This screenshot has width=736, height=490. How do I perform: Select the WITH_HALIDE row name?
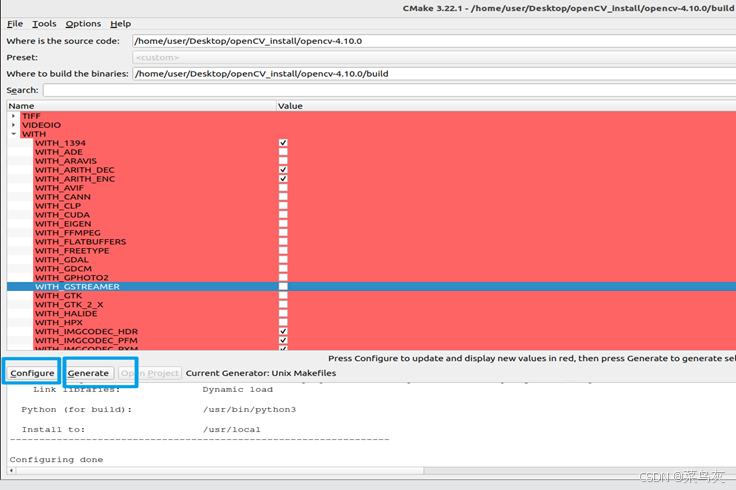(66, 314)
